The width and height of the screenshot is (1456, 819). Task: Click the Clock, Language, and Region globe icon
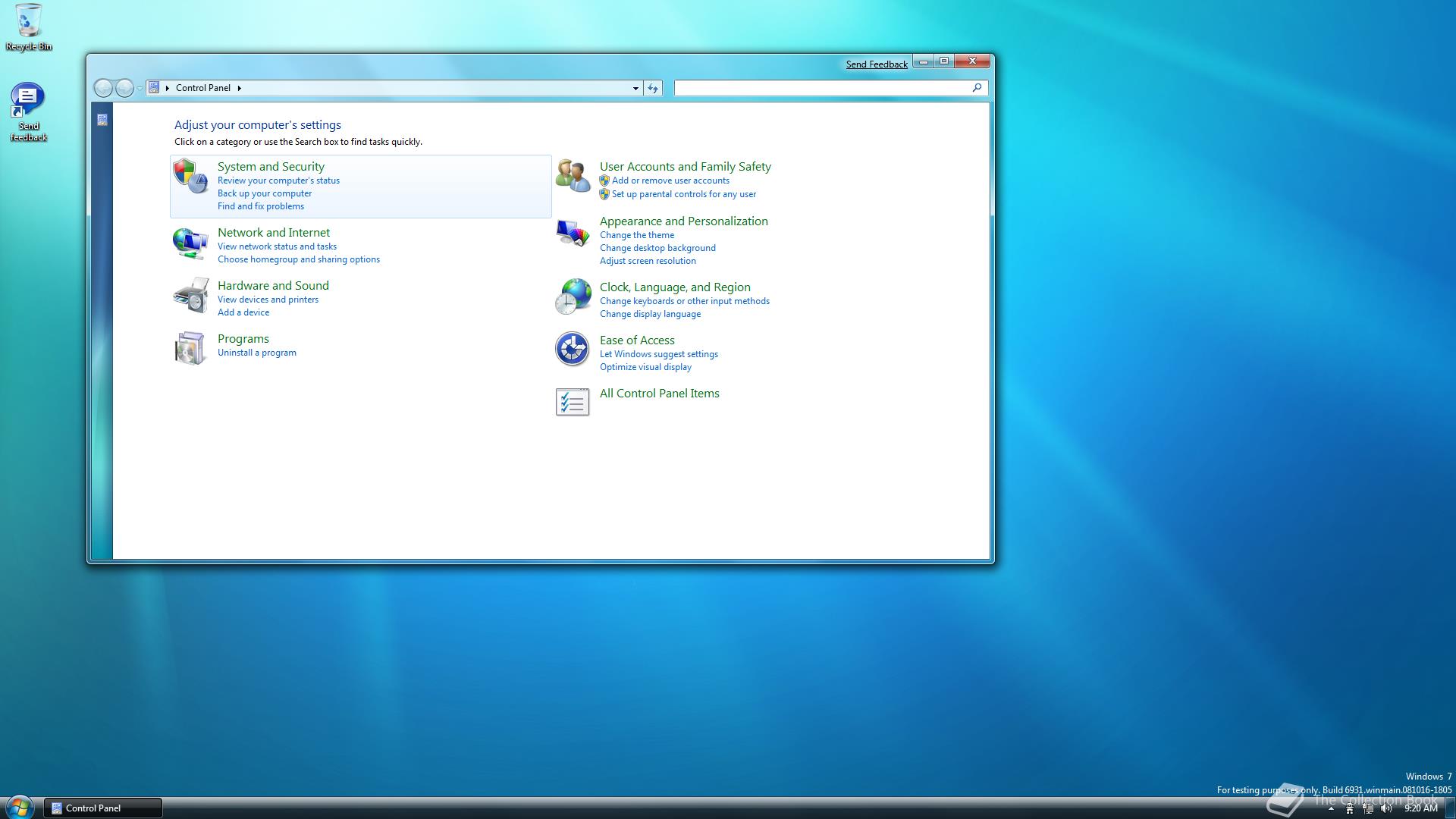tap(573, 297)
